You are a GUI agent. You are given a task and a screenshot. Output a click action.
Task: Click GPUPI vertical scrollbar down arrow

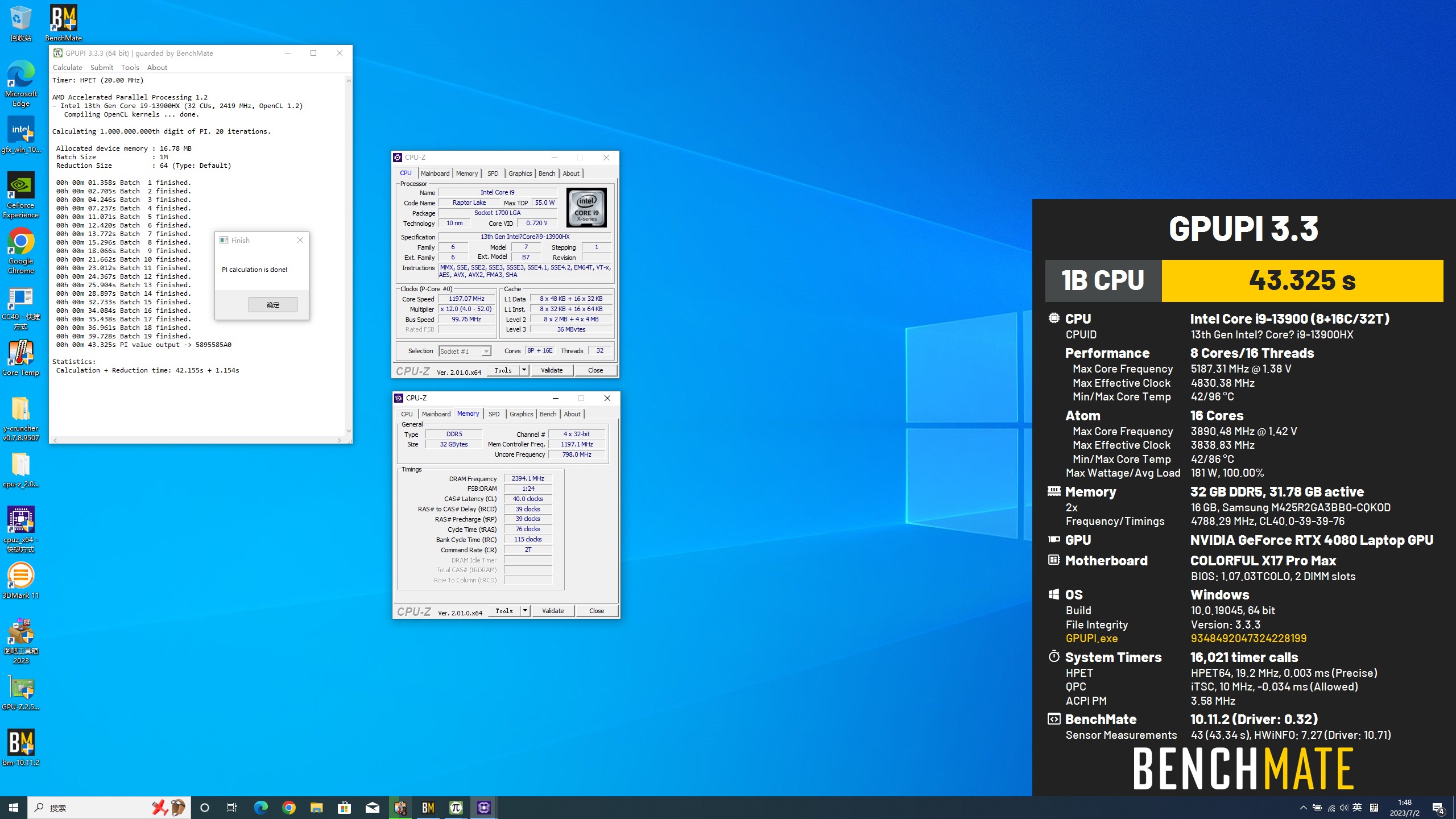pos(349,432)
